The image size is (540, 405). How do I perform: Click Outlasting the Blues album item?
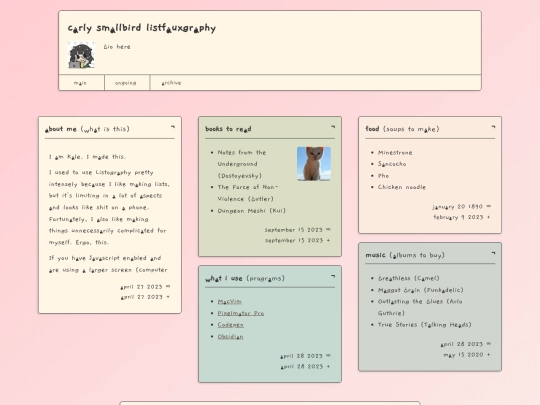coord(420,307)
